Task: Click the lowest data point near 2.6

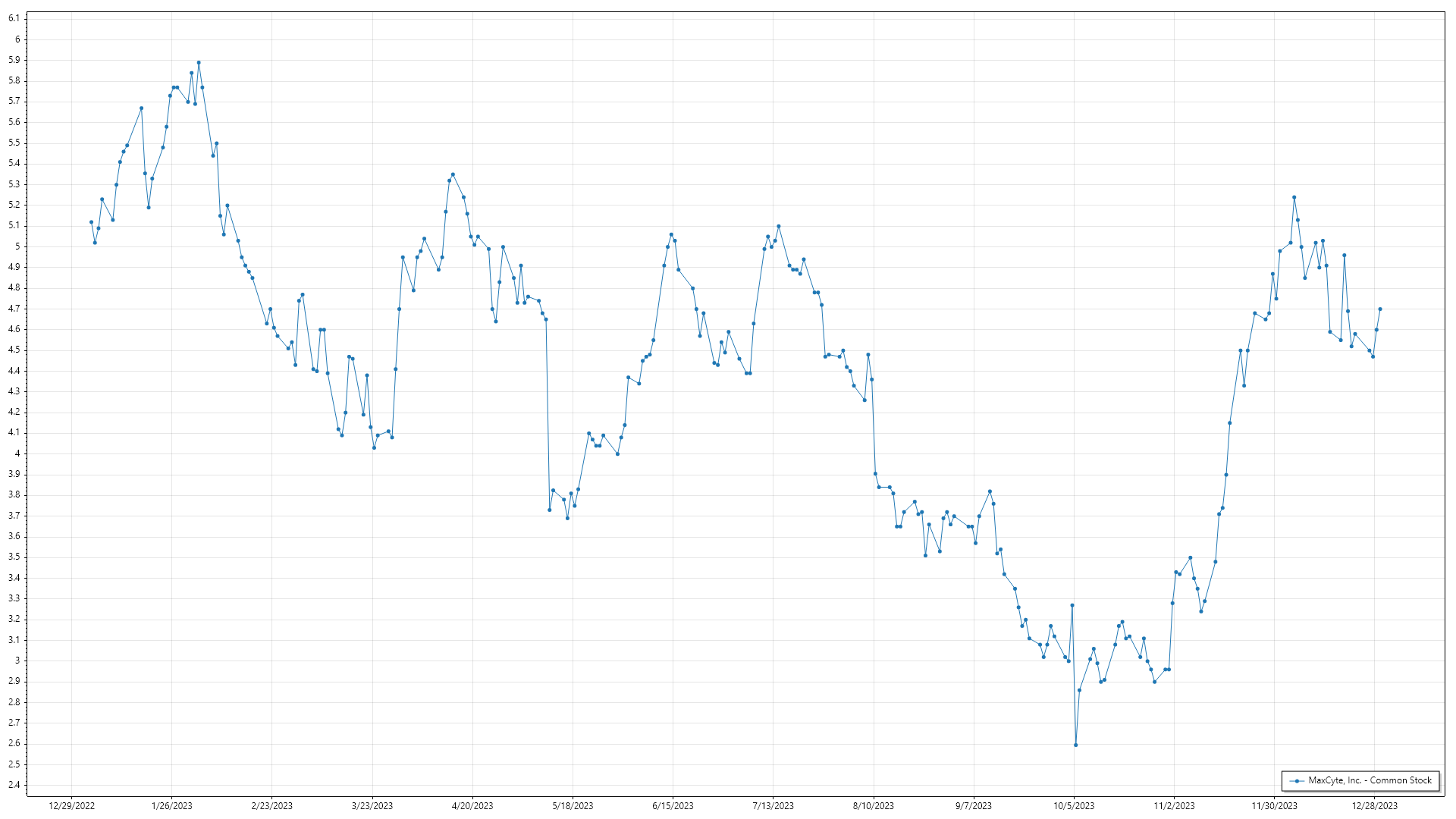Action: point(1075,745)
